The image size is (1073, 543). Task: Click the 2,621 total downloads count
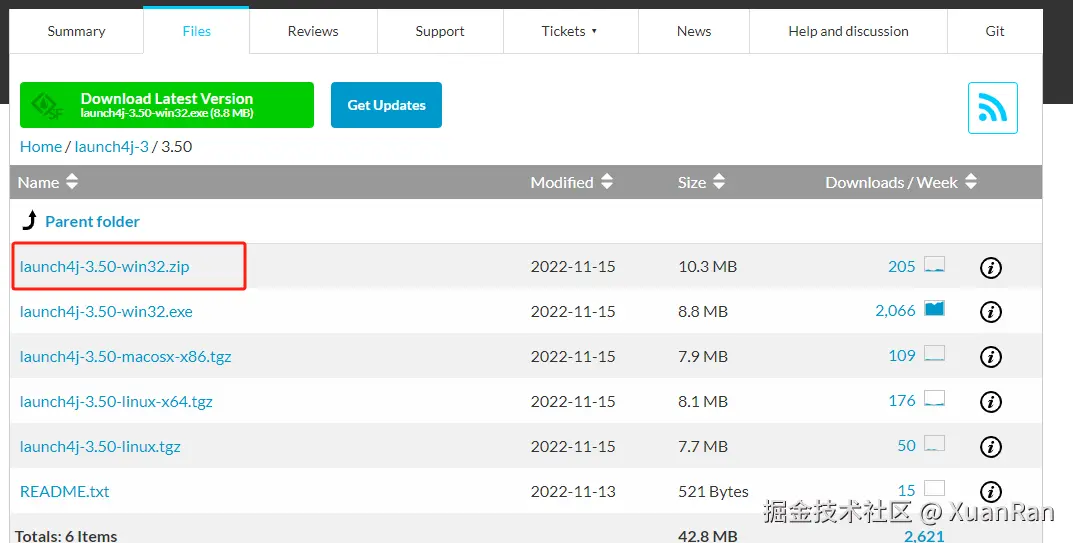(x=924, y=535)
